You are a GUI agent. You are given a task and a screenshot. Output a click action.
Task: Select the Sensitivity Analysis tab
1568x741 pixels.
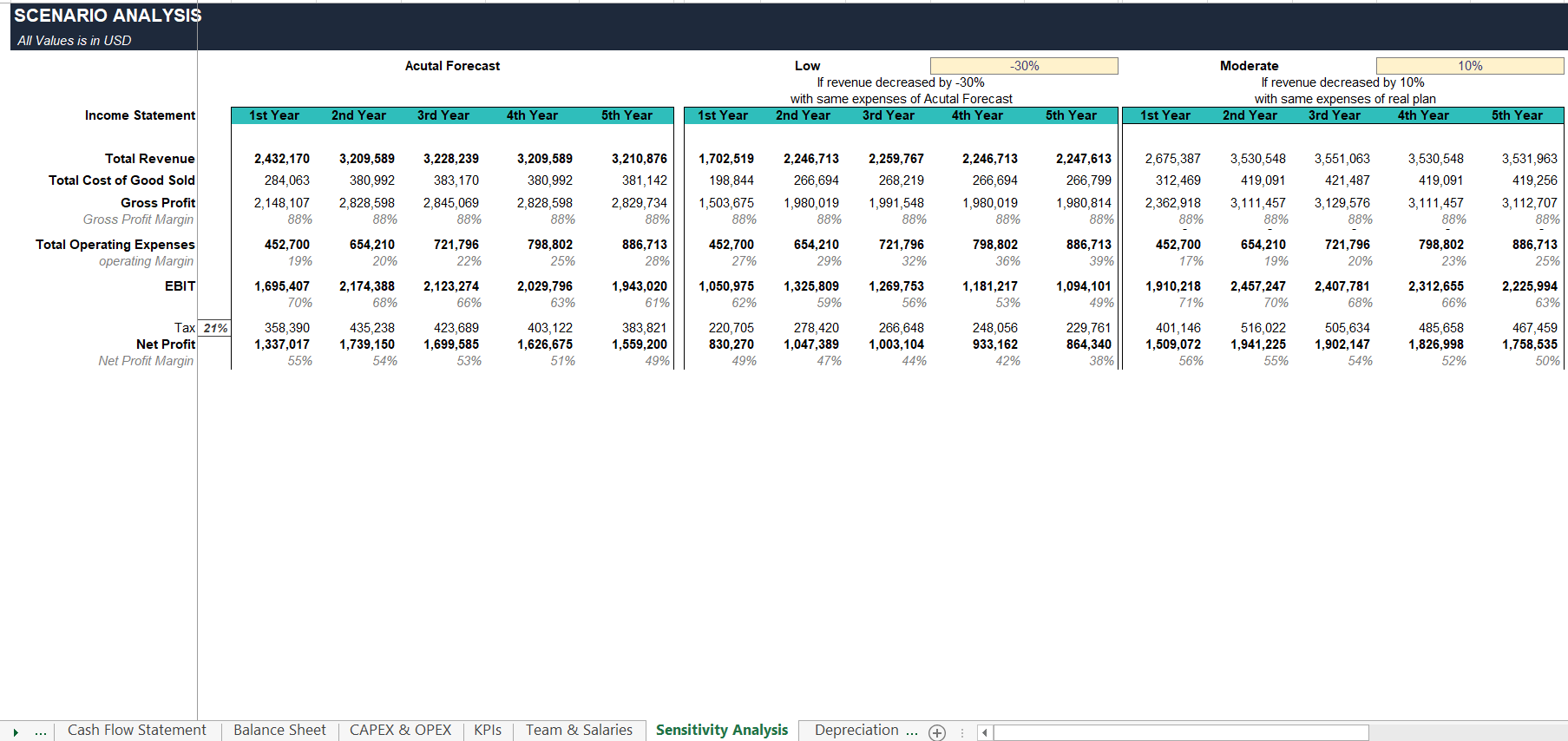point(722,731)
